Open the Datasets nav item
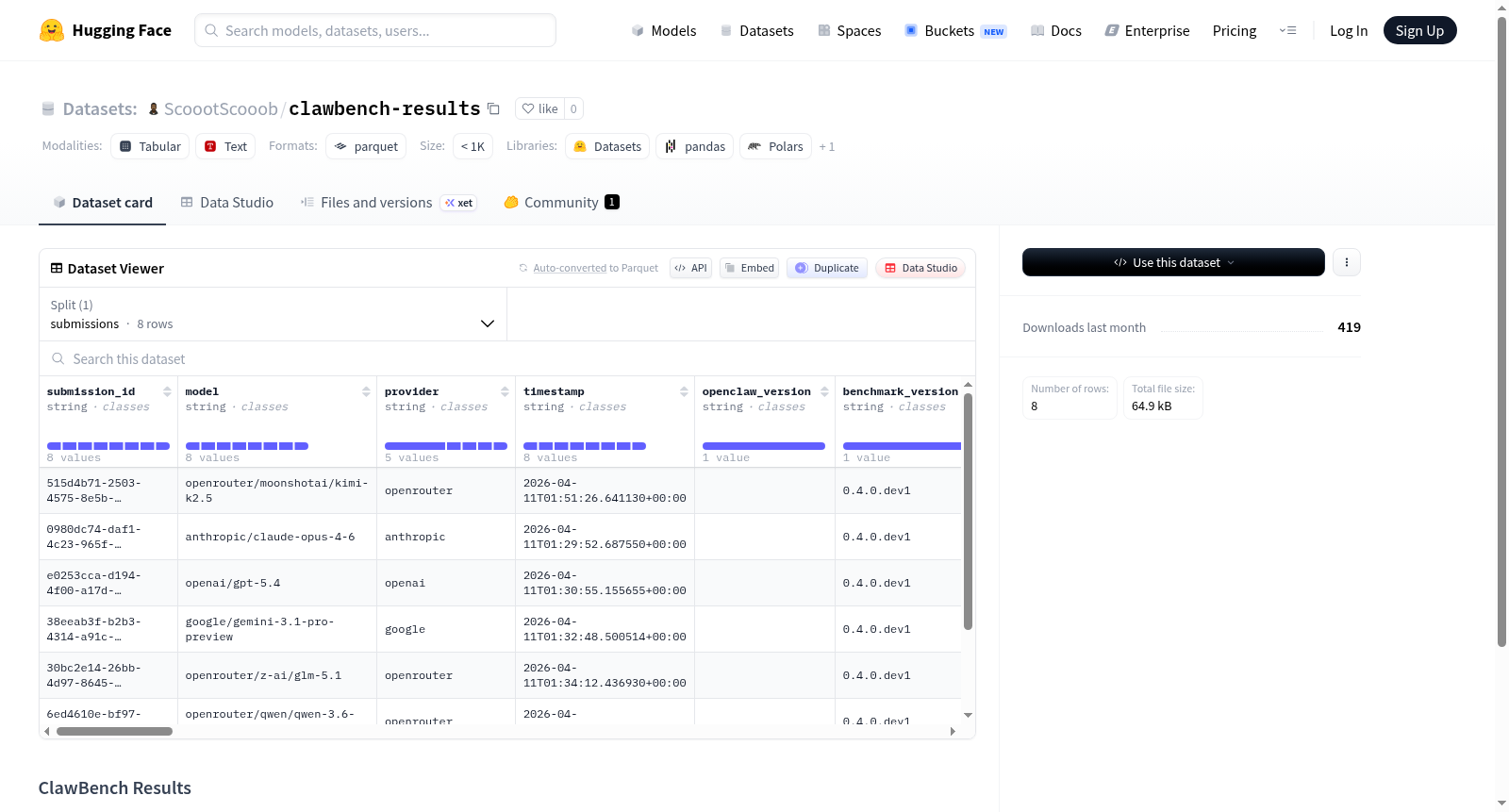Screen dimensions: 1509x812 click(x=757, y=30)
